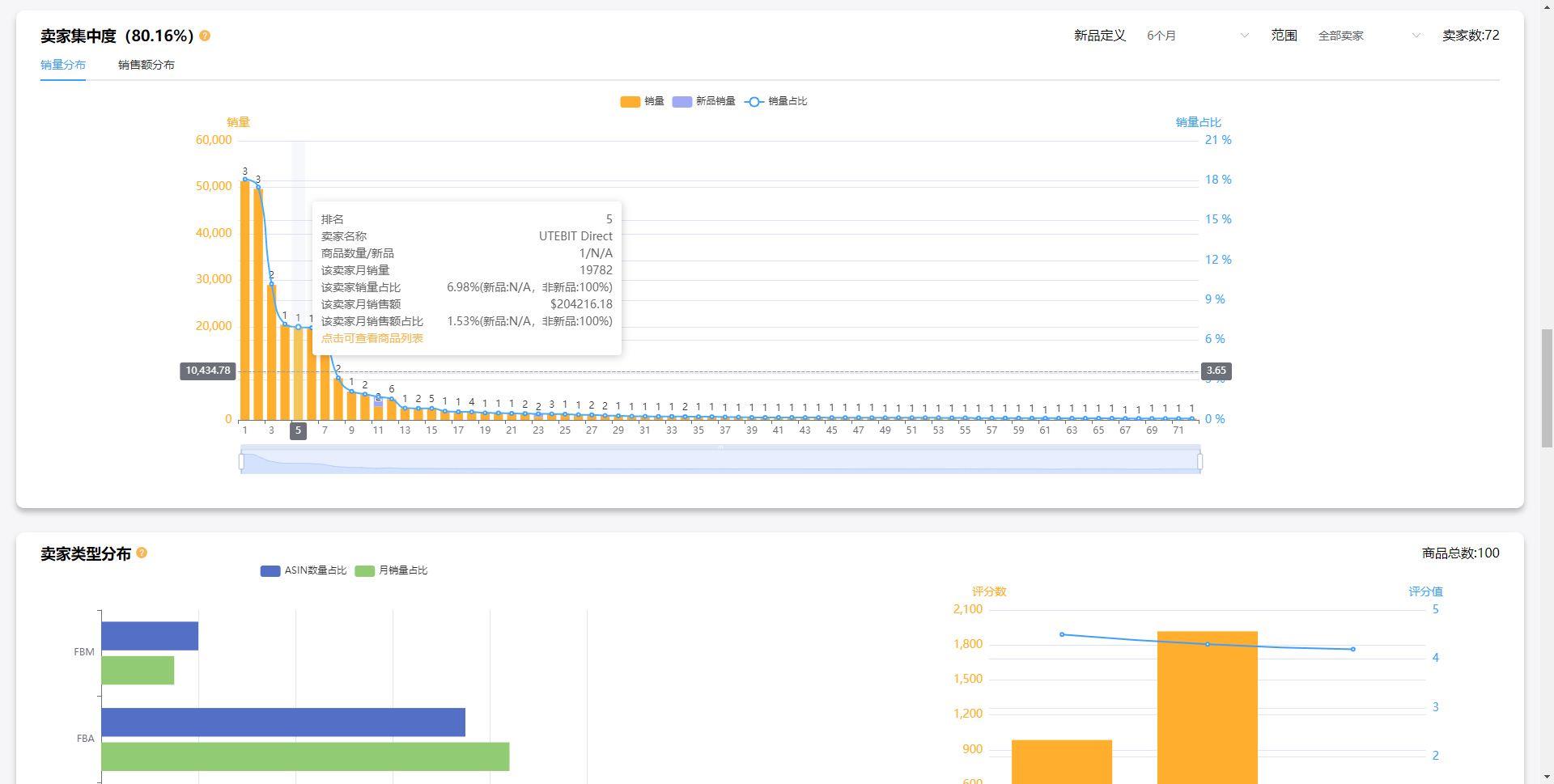The width and height of the screenshot is (1554, 784).
Task: Toggle the 销量 legend series
Action: (642, 101)
